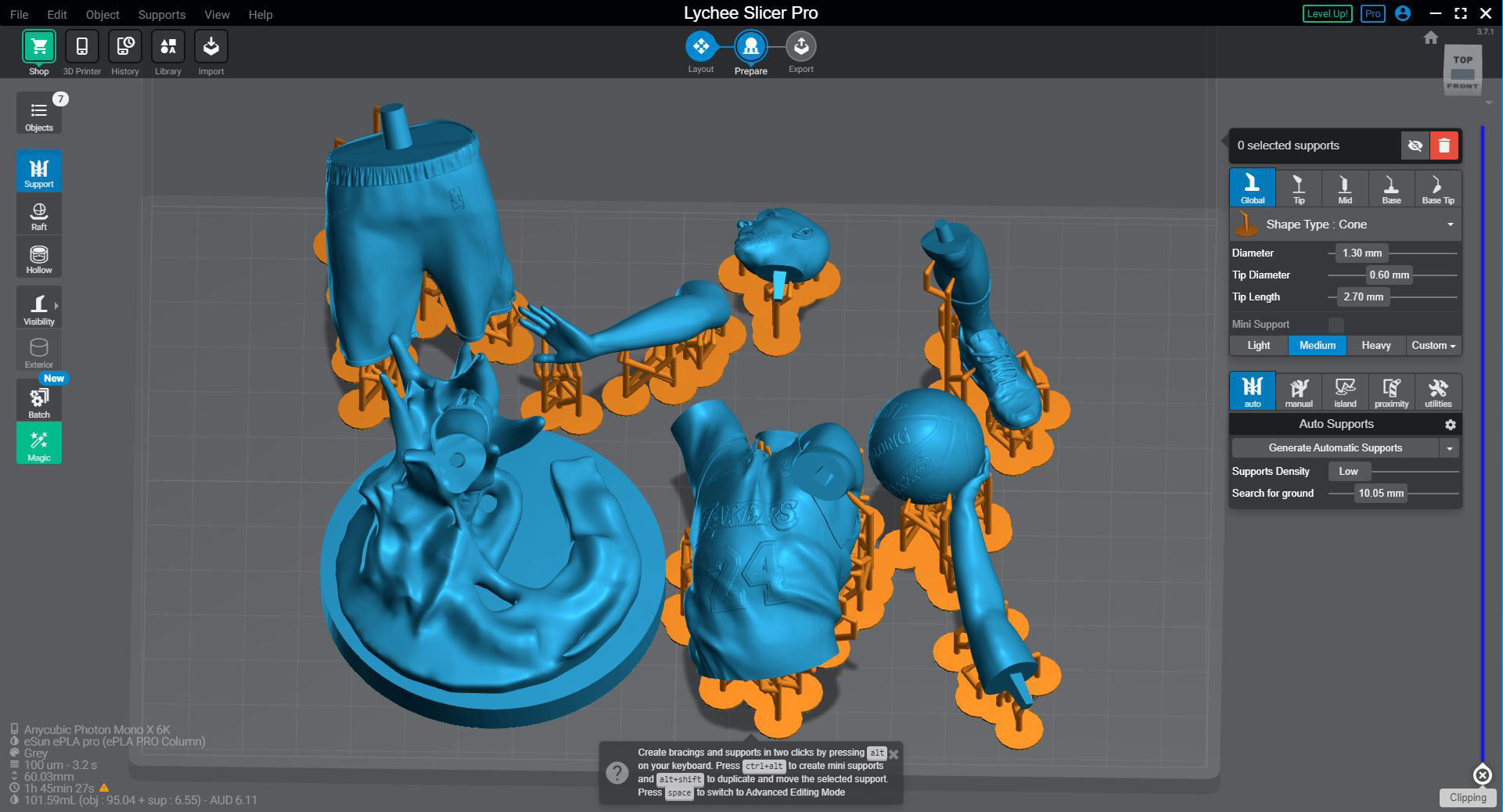Open the Supports menu
This screenshot has width=1503, height=812.
pos(161,15)
